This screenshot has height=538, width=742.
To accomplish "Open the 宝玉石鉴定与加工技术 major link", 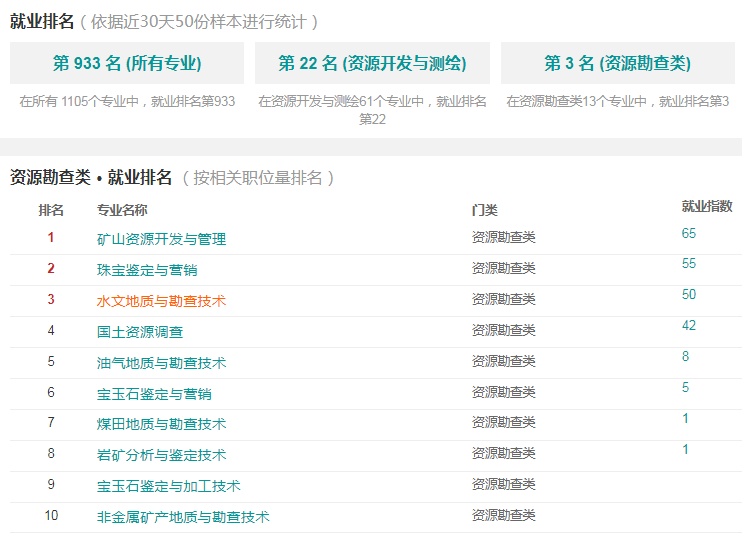I will [x=168, y=486].
